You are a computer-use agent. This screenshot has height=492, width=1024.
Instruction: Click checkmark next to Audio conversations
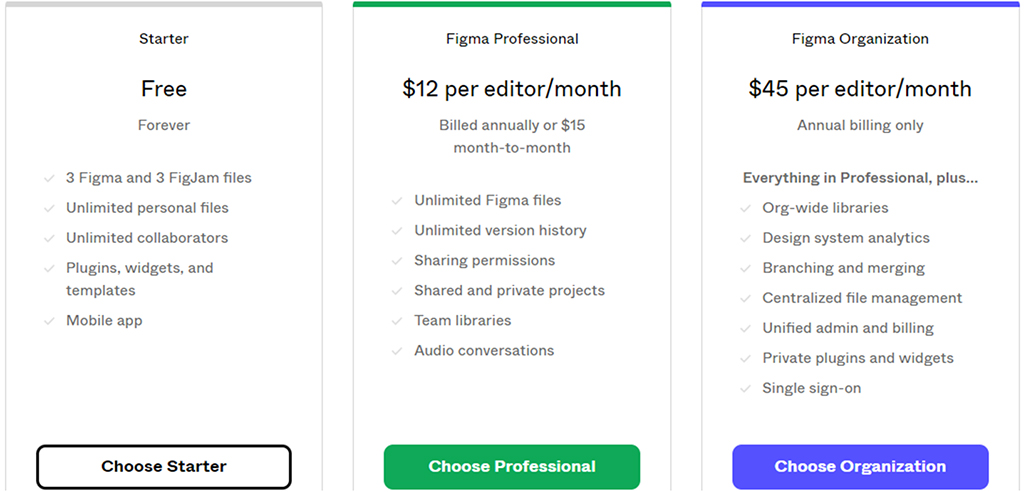tap(397, 351)
